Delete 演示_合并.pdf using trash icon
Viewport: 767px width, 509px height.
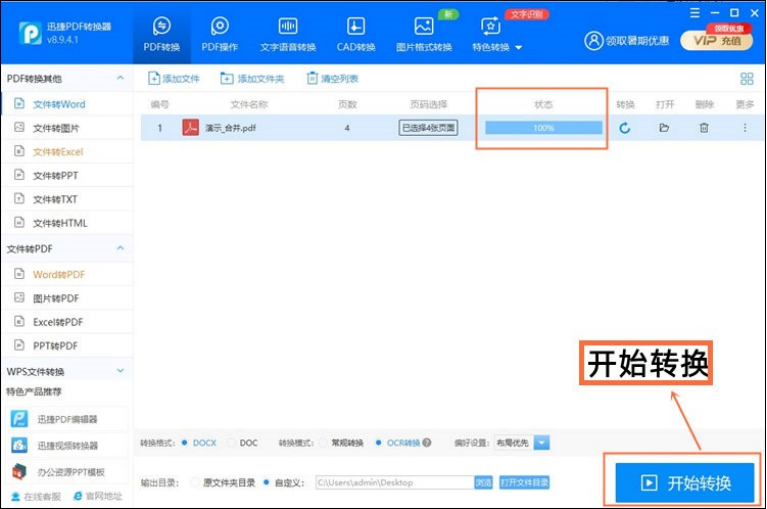(704, 128)
